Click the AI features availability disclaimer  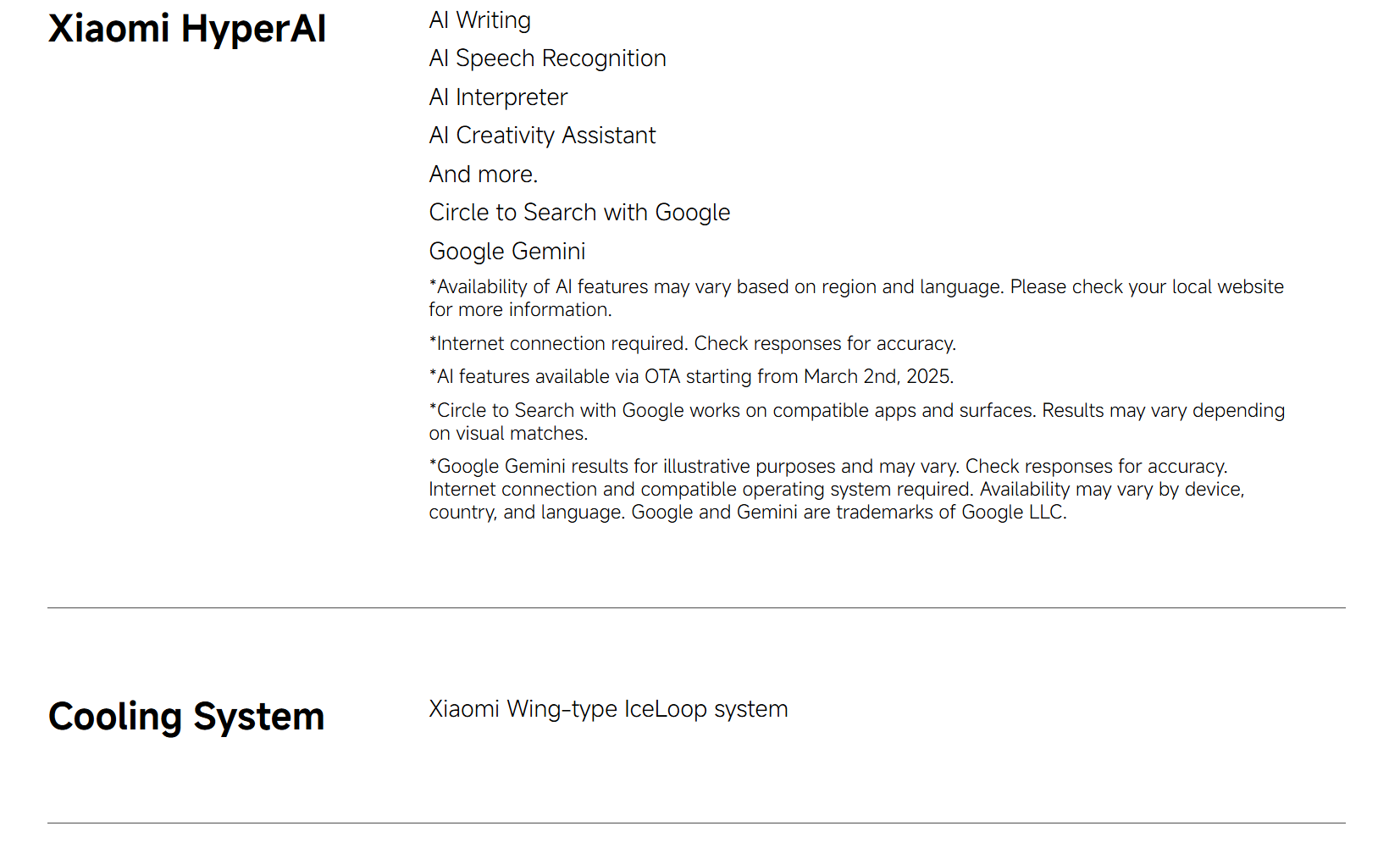click(x=856, y=298)
